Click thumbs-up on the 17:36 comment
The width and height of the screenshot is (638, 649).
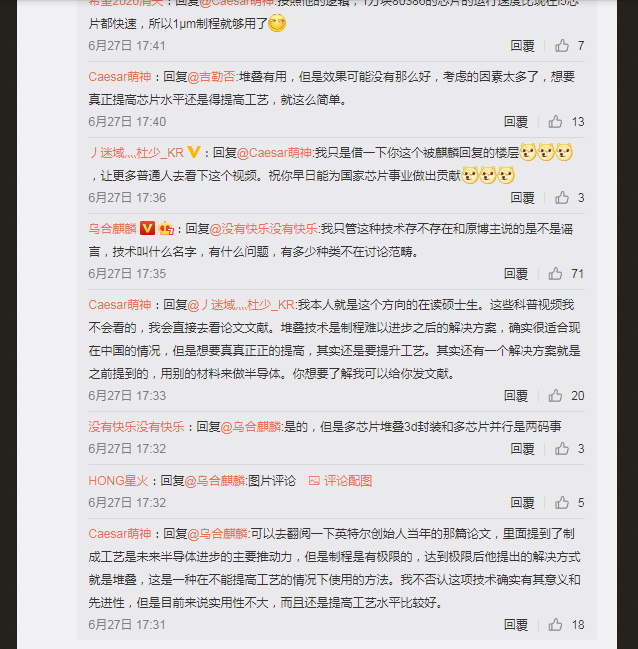pos(562,198)
